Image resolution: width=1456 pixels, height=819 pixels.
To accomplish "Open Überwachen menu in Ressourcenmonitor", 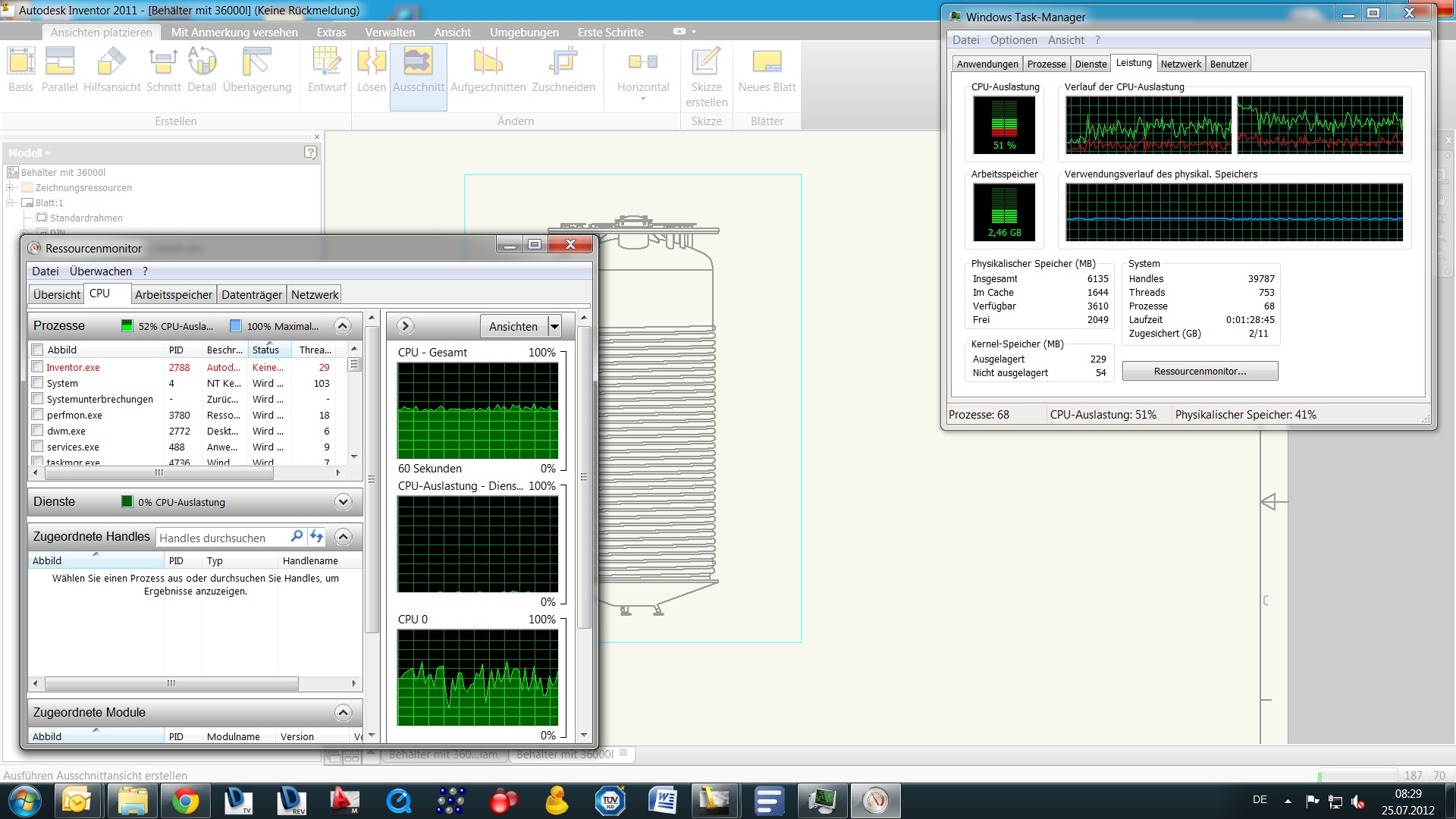I will (101, 271).
